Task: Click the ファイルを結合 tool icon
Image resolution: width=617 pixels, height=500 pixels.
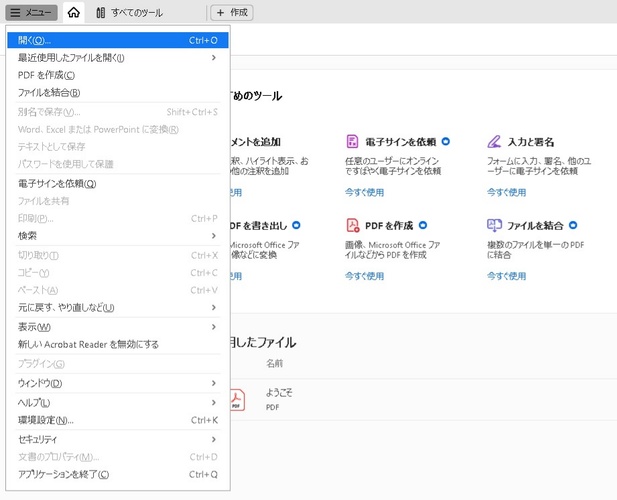Action: pyautogui.click(x=494, y=225)
